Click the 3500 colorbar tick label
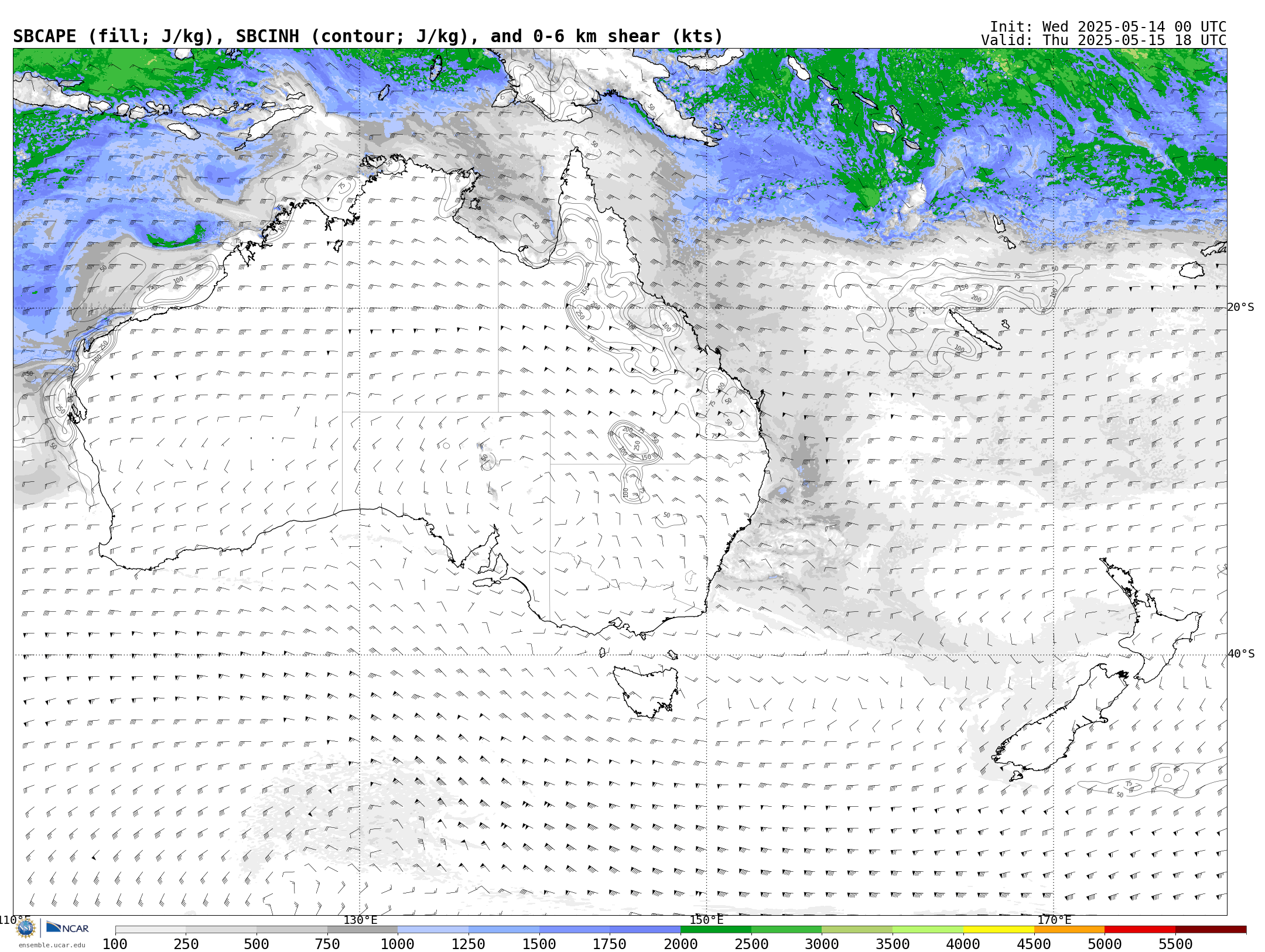The width and height of the screenshot is (1265, 952). pos(893,944)
